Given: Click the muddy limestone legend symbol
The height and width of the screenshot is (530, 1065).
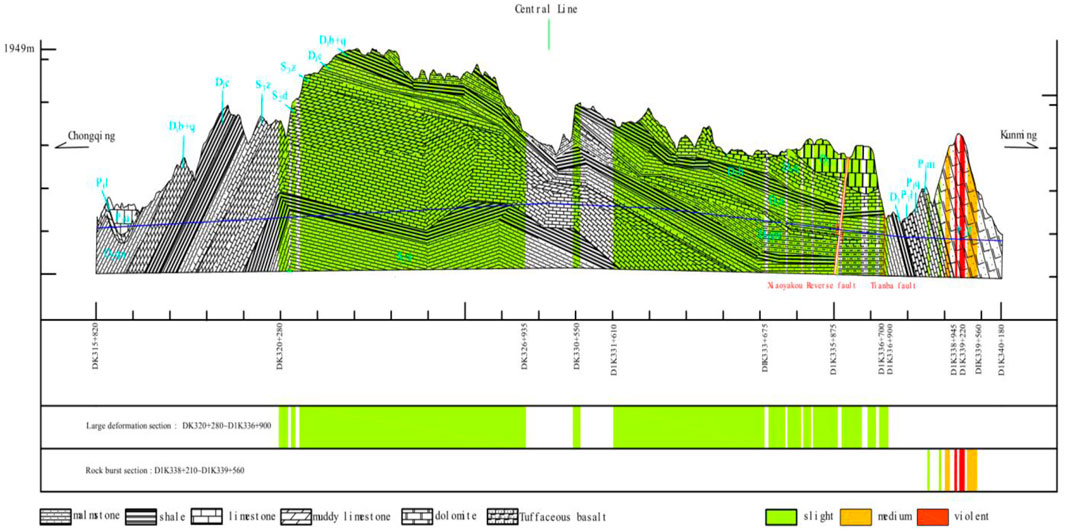Looking at the screenshot, I should pos(296,516).
